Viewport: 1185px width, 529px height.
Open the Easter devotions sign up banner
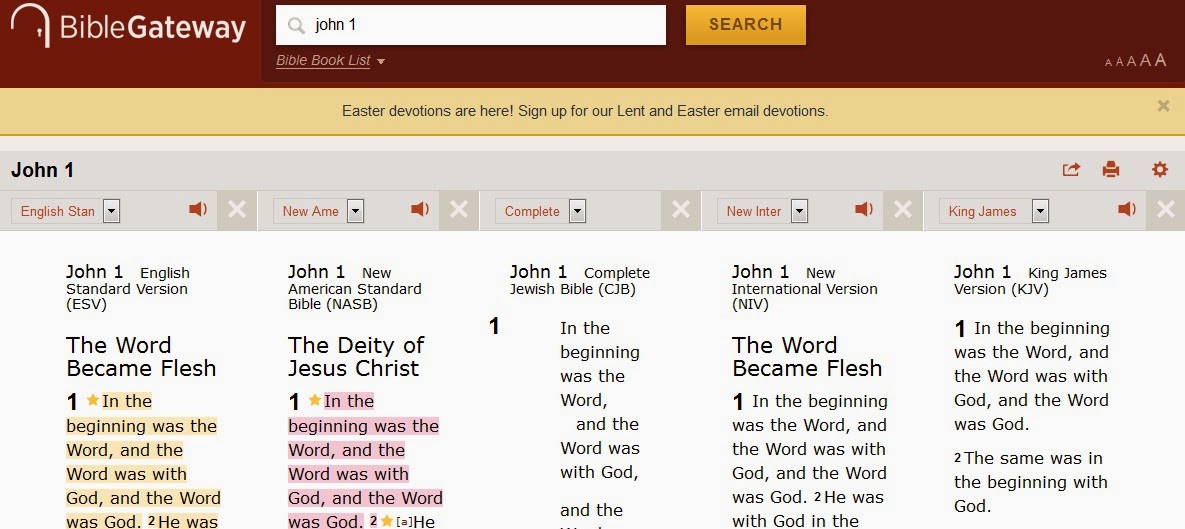tap(585, 111)
